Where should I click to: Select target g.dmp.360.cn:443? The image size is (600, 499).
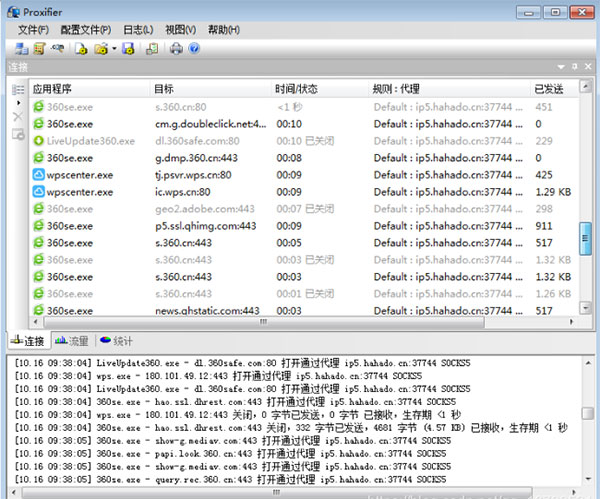196,158
